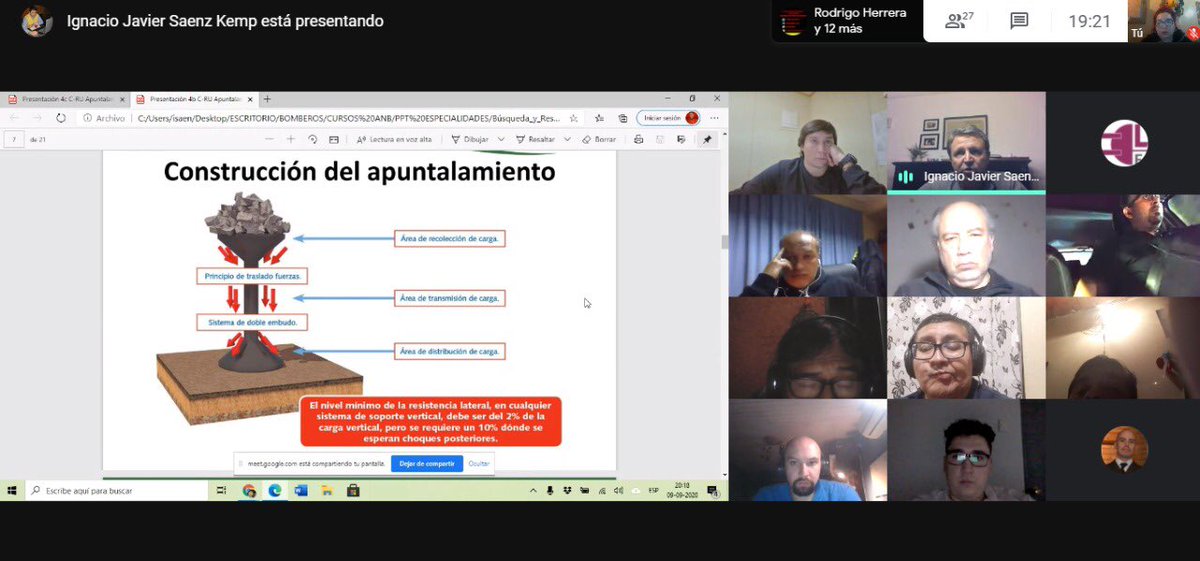Click 'Sistema de doble embudo' label

[x=252, y=323]
